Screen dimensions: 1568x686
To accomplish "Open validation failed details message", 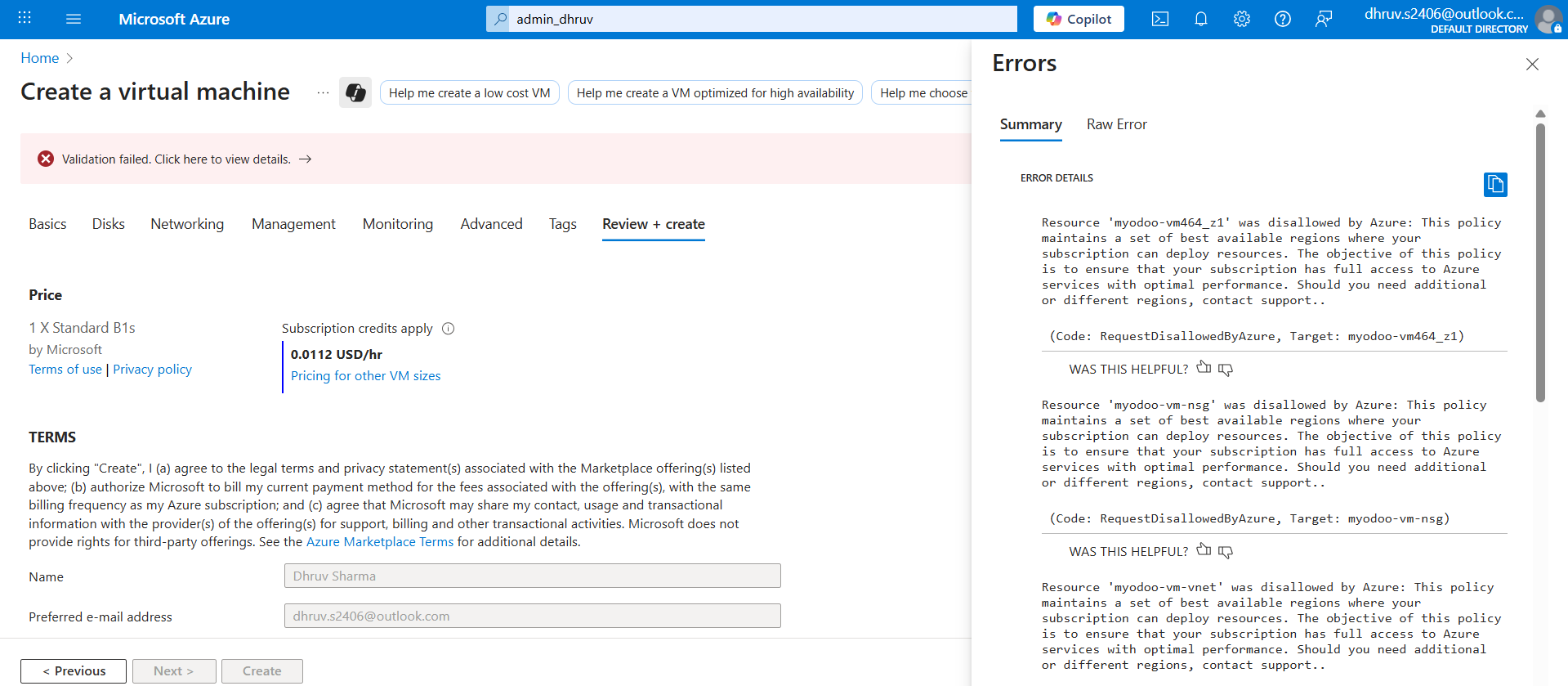I will click(x=176, y=159).
